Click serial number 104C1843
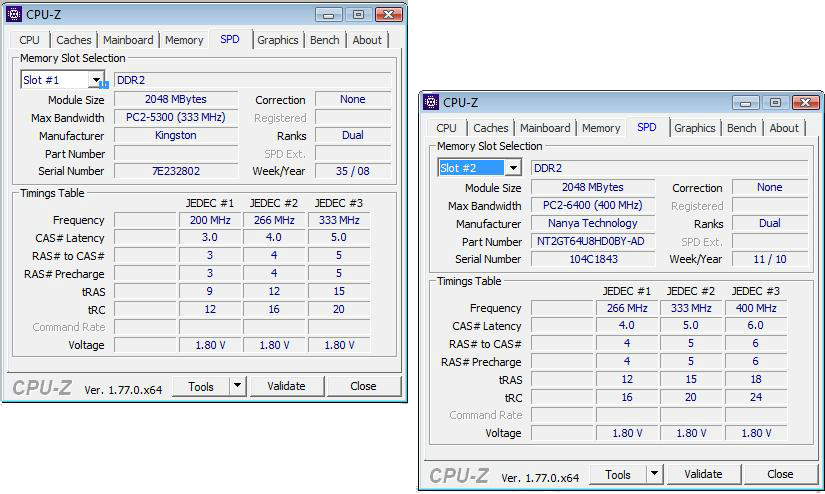 (593, 259)
